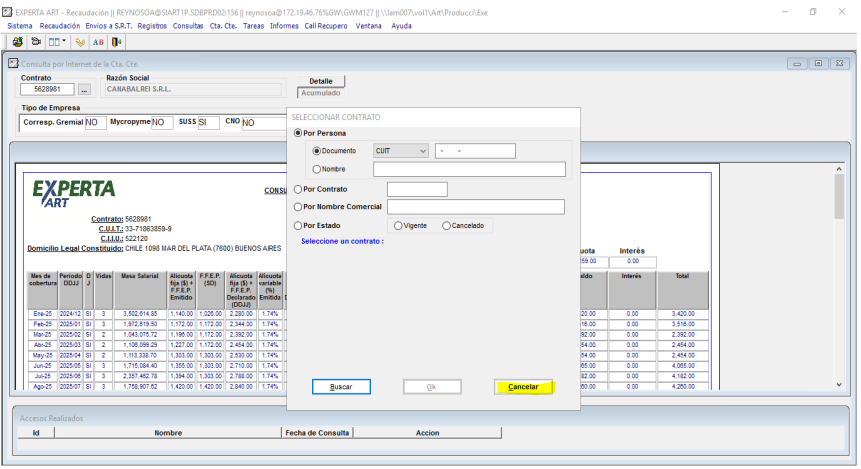Viewport: 861px width, 469px height.
Task: Click the first toolbar icon below Sistema
Action: 18,42
